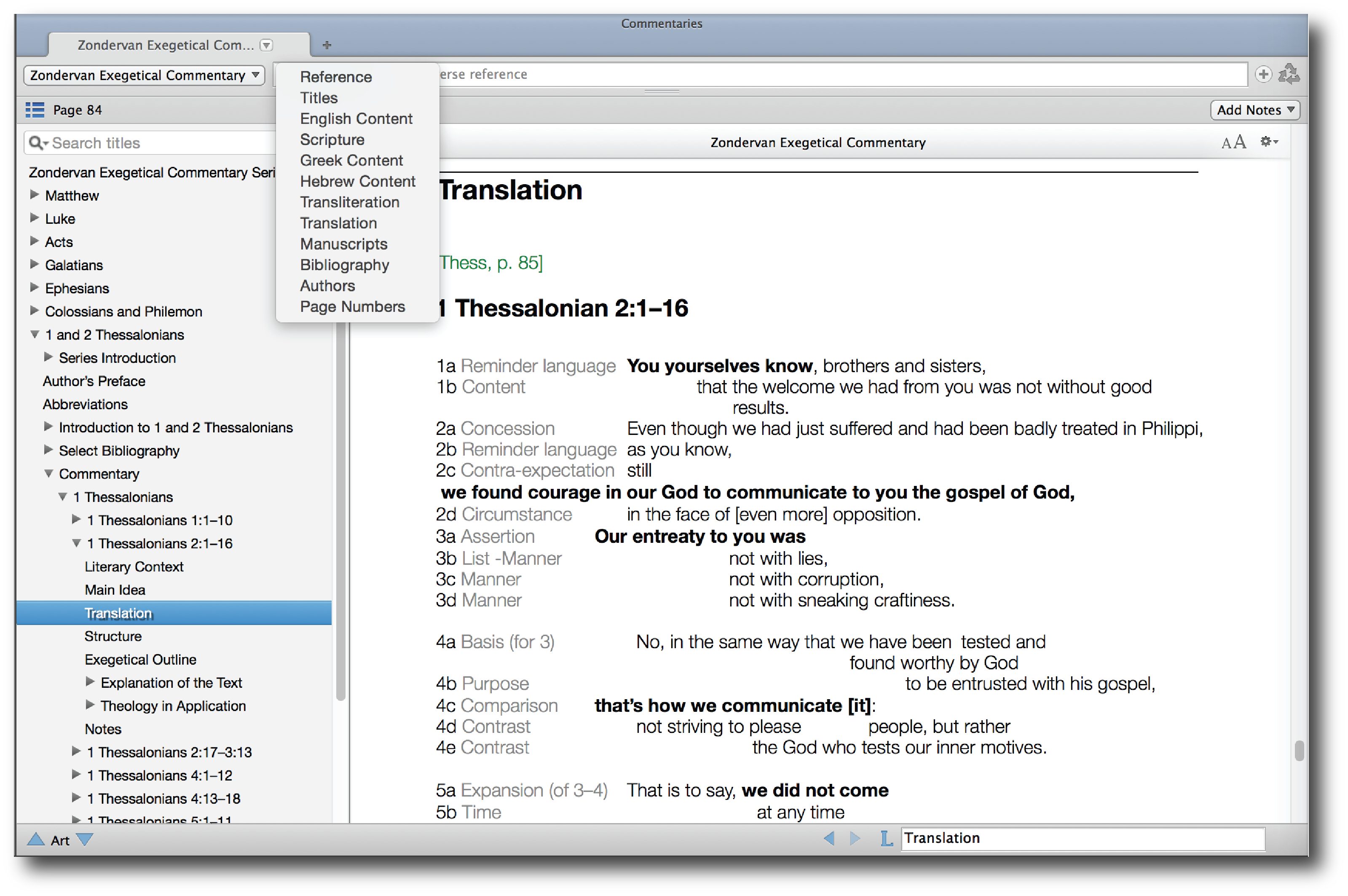This screenshot has height=896, width=1348.
Task: Select the Zondervan Exegetical Com... tab
Action: click(179, 45)
